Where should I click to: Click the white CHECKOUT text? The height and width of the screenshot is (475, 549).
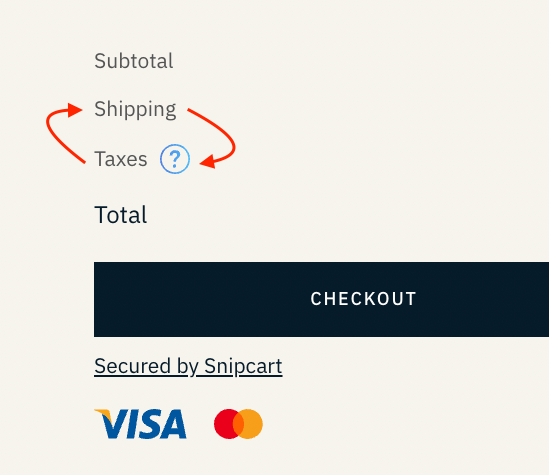[x=363, y=299]
